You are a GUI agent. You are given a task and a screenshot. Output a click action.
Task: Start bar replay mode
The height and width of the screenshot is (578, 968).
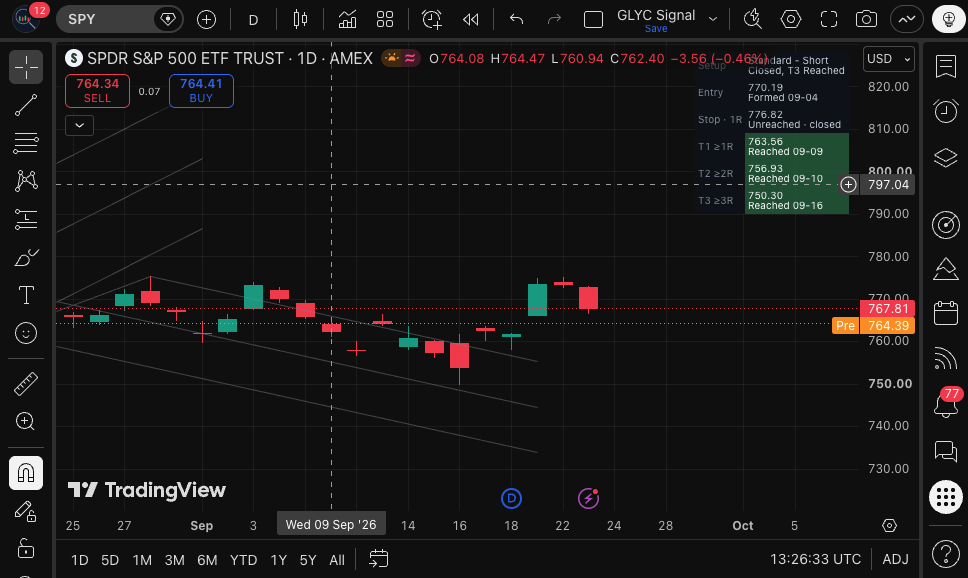(470, 20)
